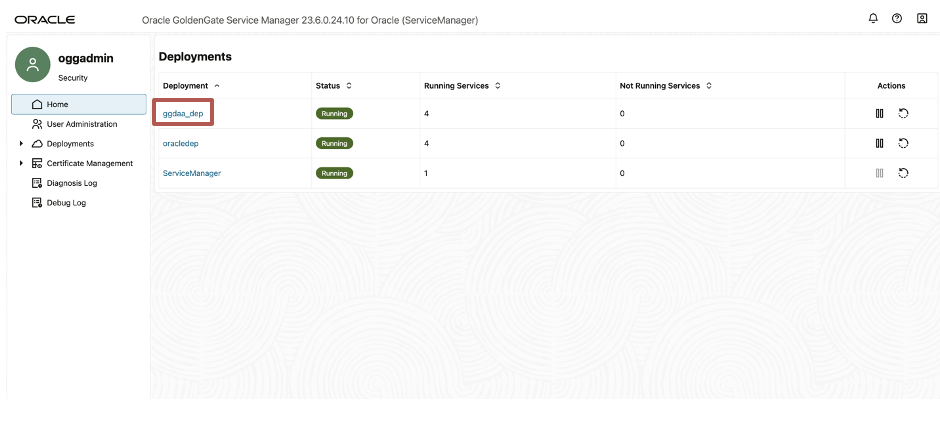Image resolution: width=940 pixels, height=436 pixels.
Task: Click the GoldenGate Service Manager title text
Action: (x=310, y=20)
